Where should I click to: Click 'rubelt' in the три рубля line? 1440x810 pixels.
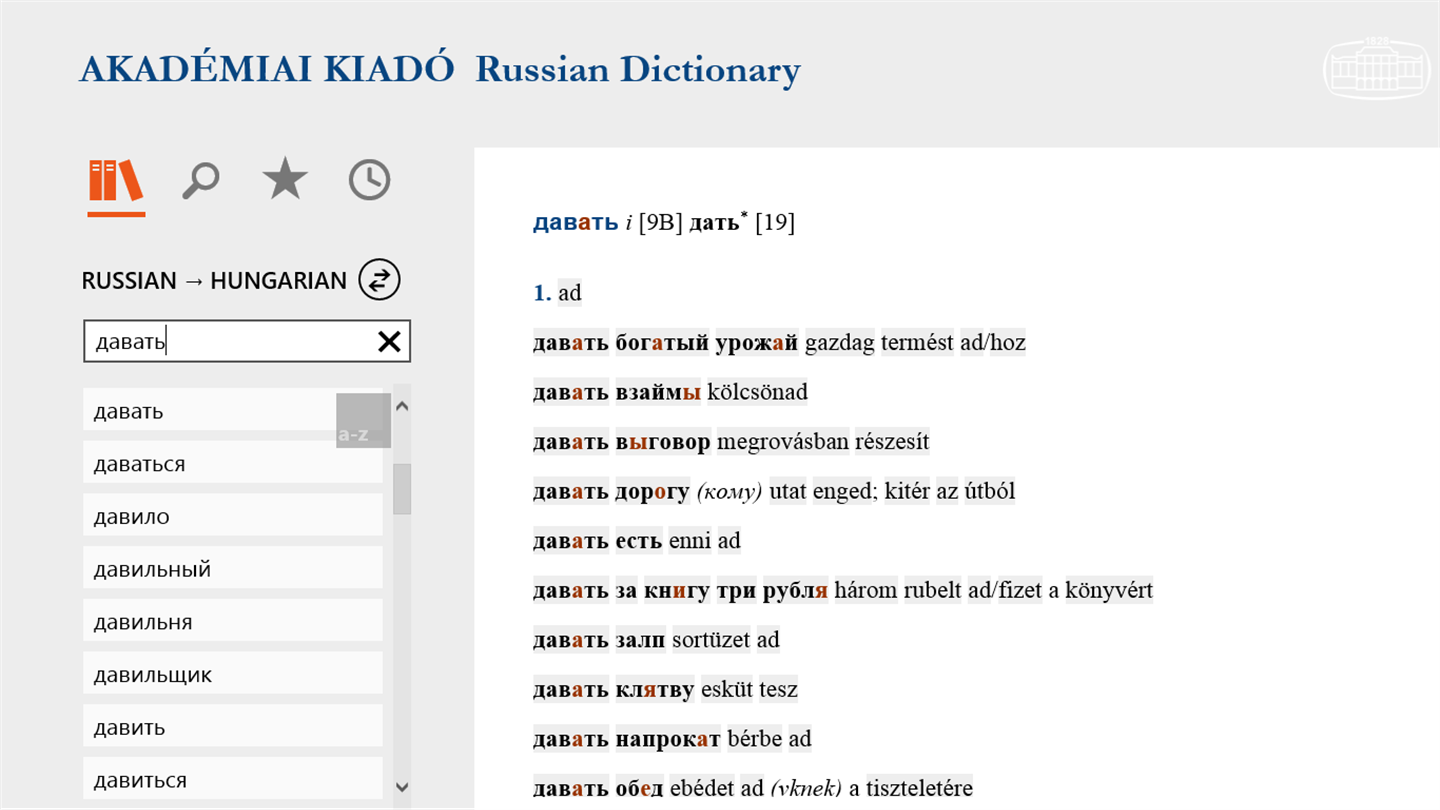[x=932, y=590]
